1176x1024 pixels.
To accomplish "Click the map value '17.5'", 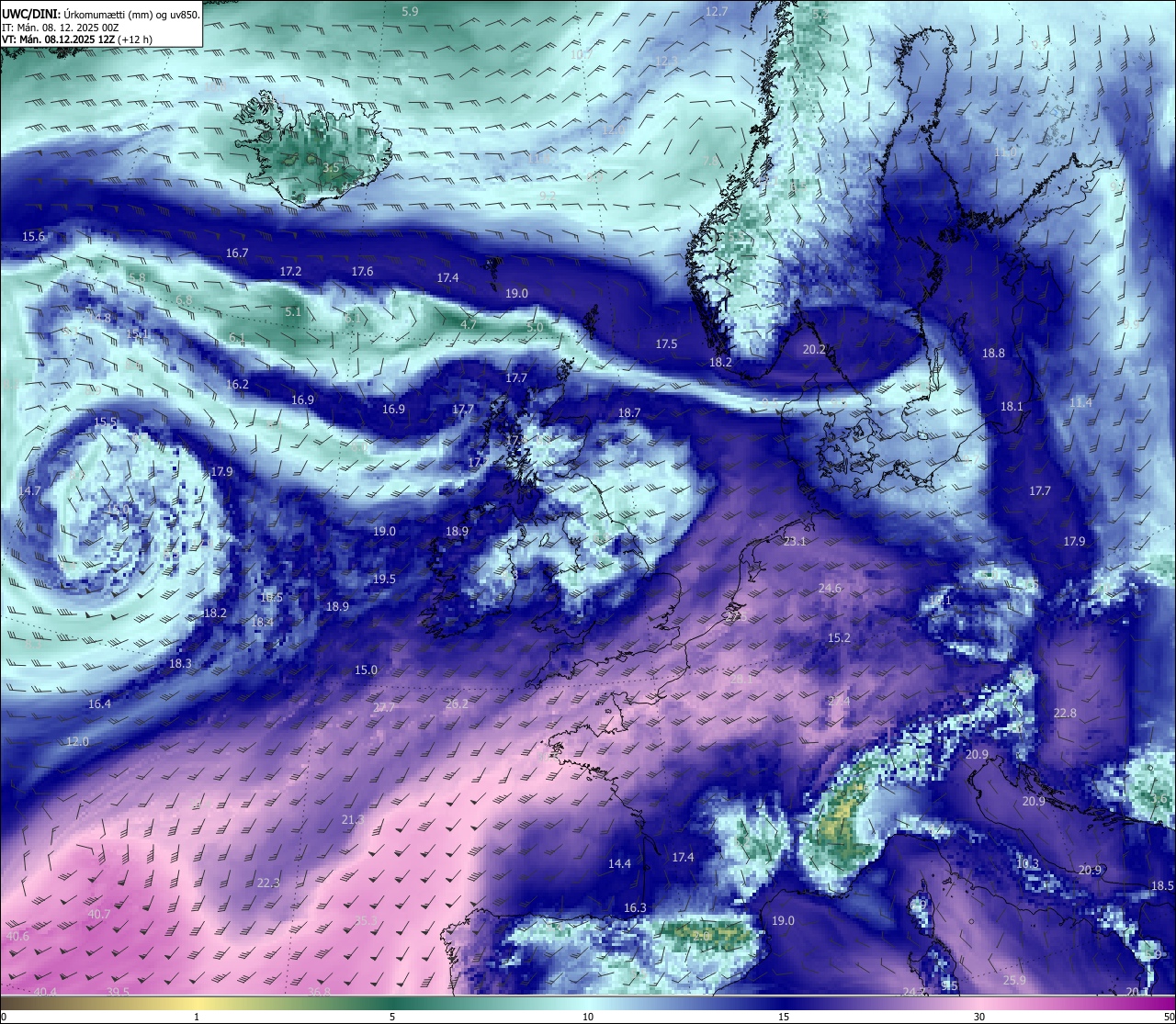I will pos(666,344).
